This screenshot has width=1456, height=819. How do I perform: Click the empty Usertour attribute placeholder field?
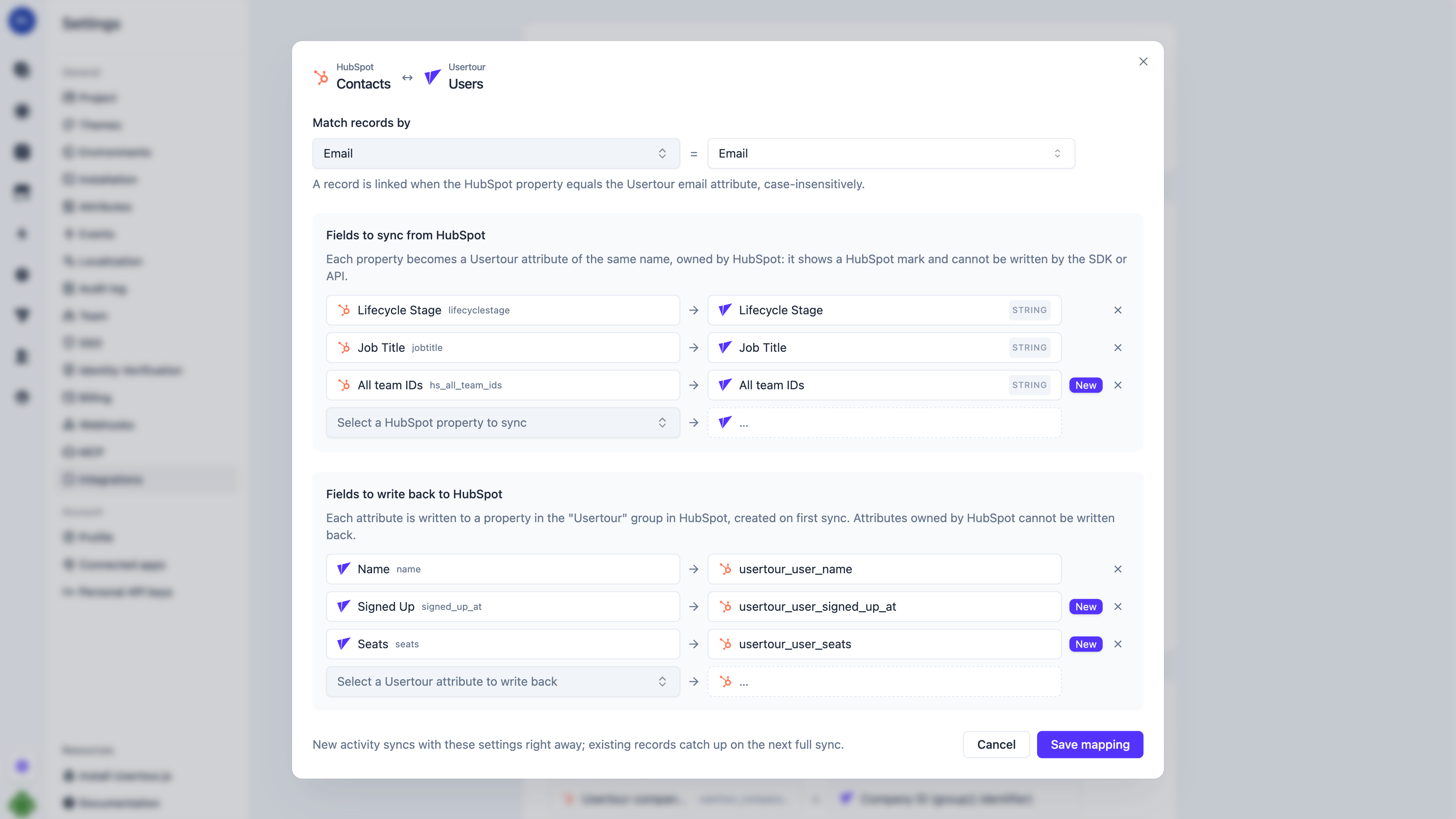(884, 422)
